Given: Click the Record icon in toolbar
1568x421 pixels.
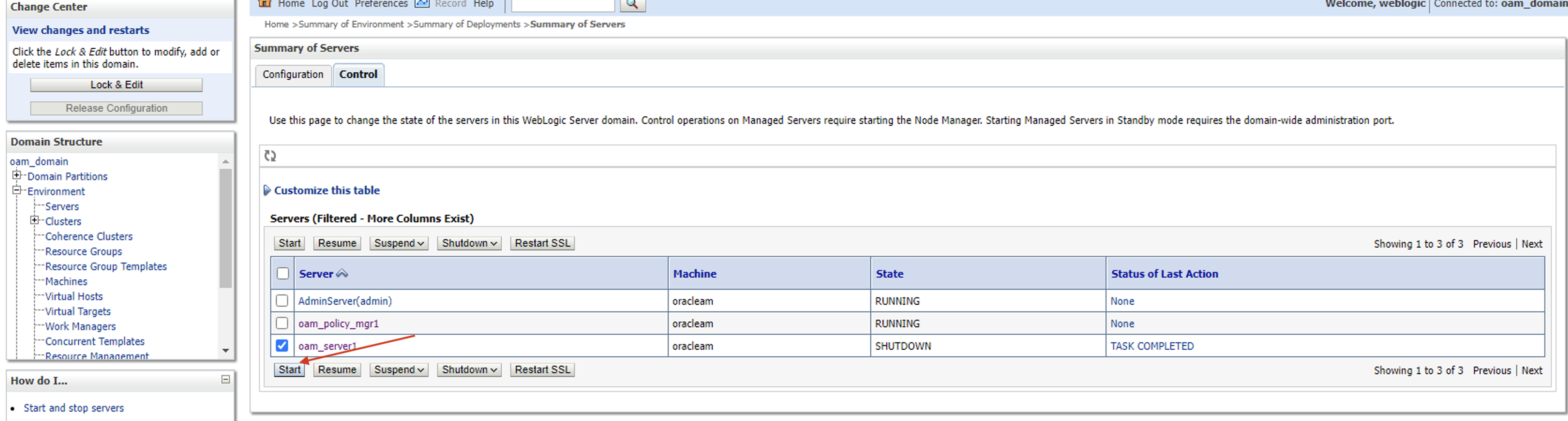Looking at the screenshot, I should tap(422, 4).
